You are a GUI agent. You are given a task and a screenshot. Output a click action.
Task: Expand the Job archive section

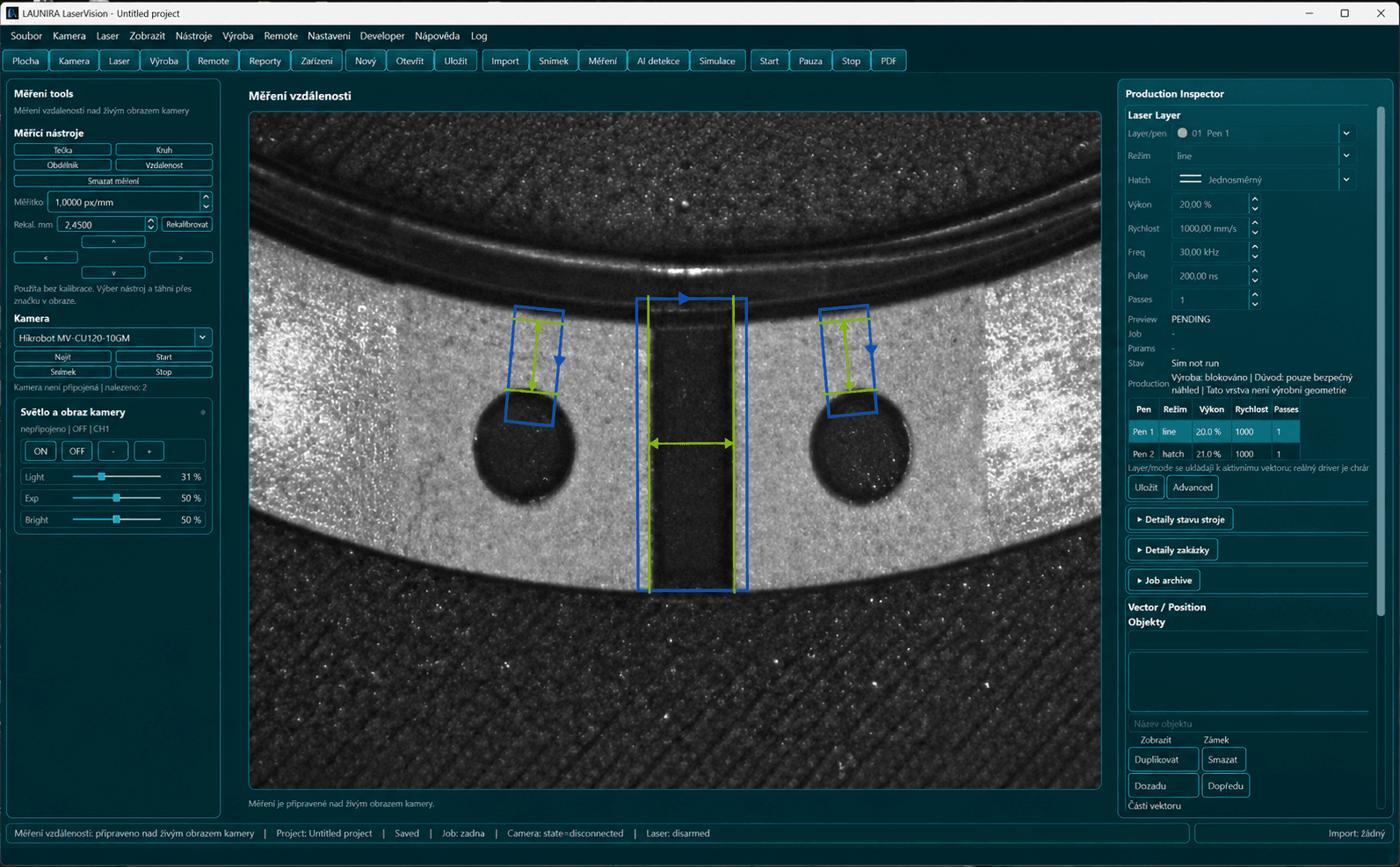click(x=1164, y=581)
